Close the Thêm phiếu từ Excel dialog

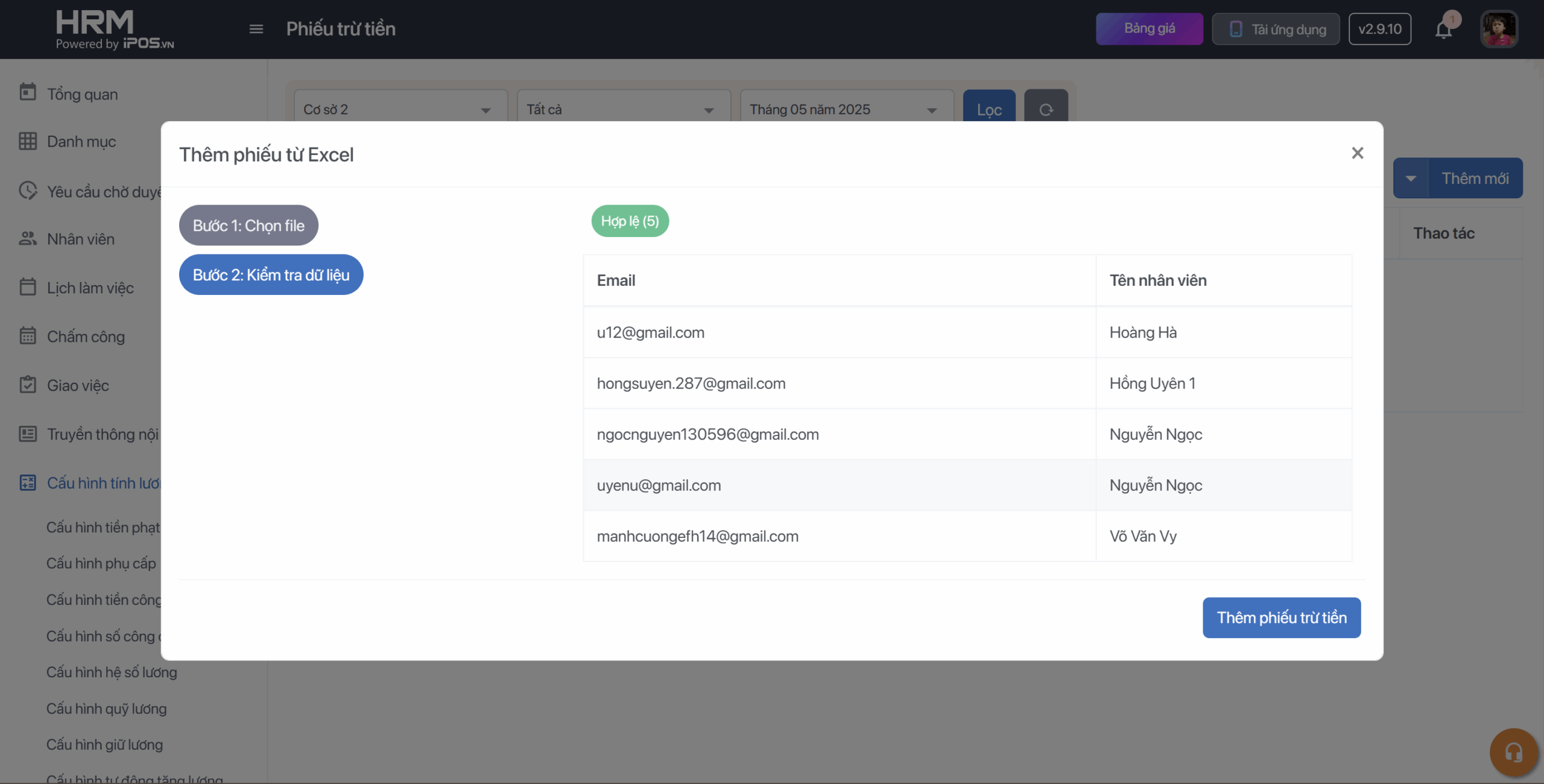pos(1357,153)
